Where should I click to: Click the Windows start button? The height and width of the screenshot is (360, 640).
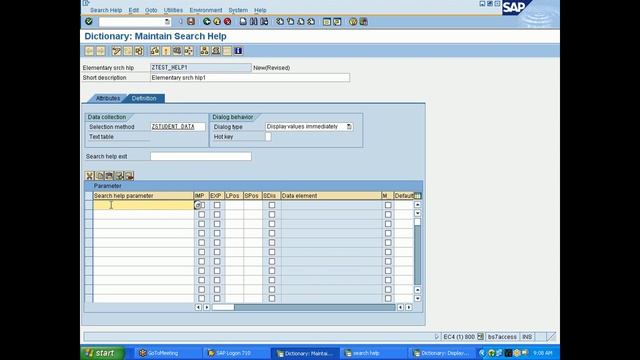pos(102,353)
